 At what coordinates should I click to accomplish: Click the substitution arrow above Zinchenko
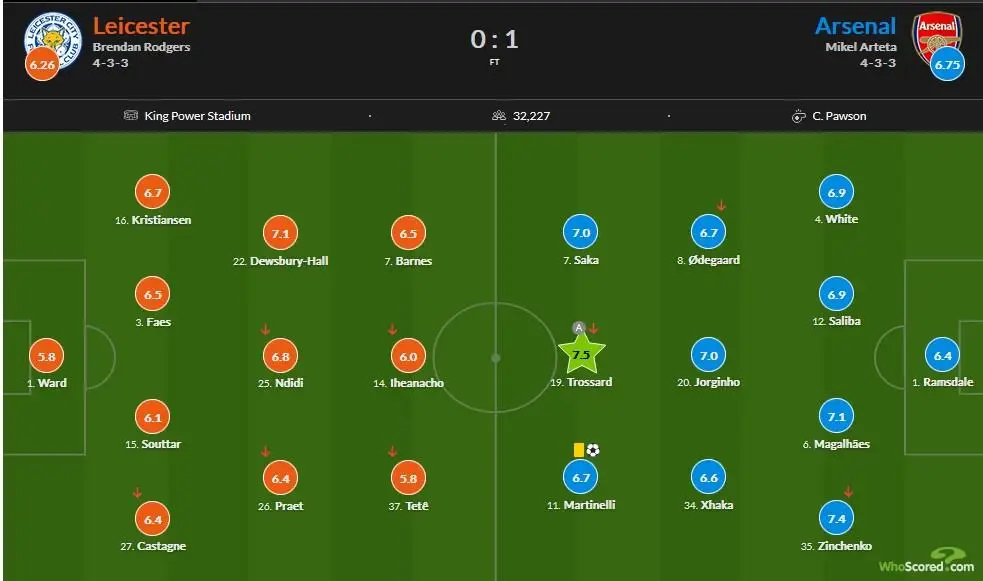848,492
